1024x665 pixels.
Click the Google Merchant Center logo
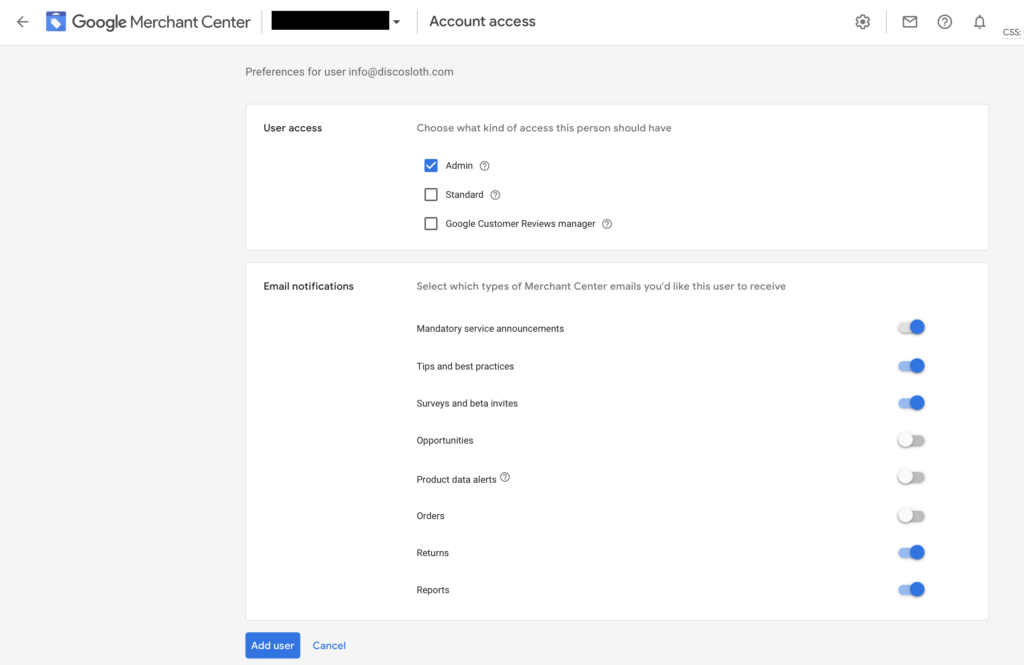coord(56,22)
